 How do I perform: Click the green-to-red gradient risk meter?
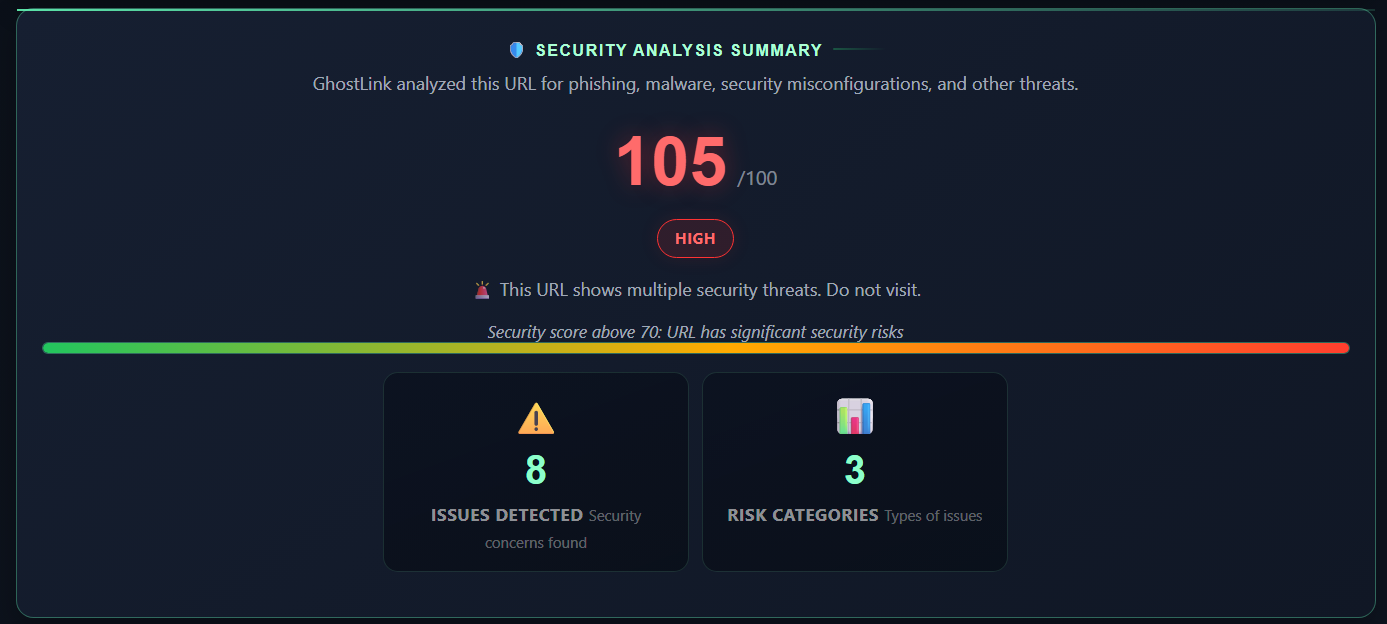(x=694, y=347)
